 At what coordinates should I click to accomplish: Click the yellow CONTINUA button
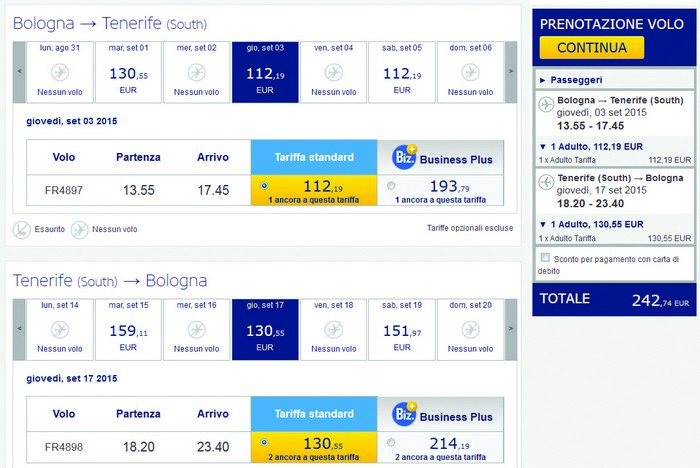pyautogui.click(x=592, y=47)
